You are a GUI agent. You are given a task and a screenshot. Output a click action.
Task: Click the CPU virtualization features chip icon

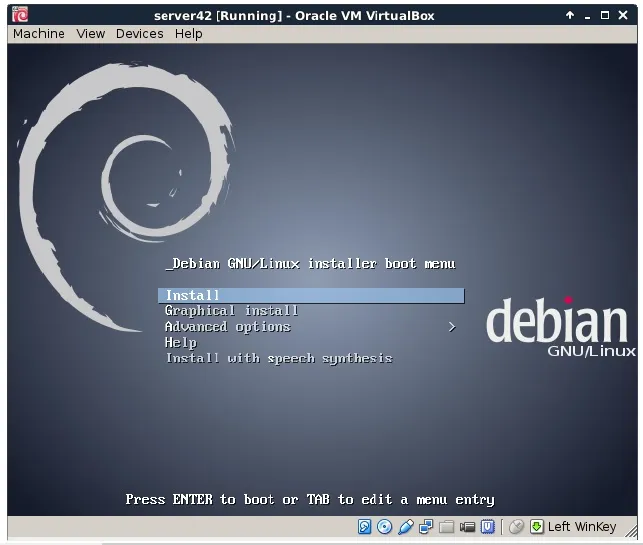pyautogui.click(x=488, y=527)
